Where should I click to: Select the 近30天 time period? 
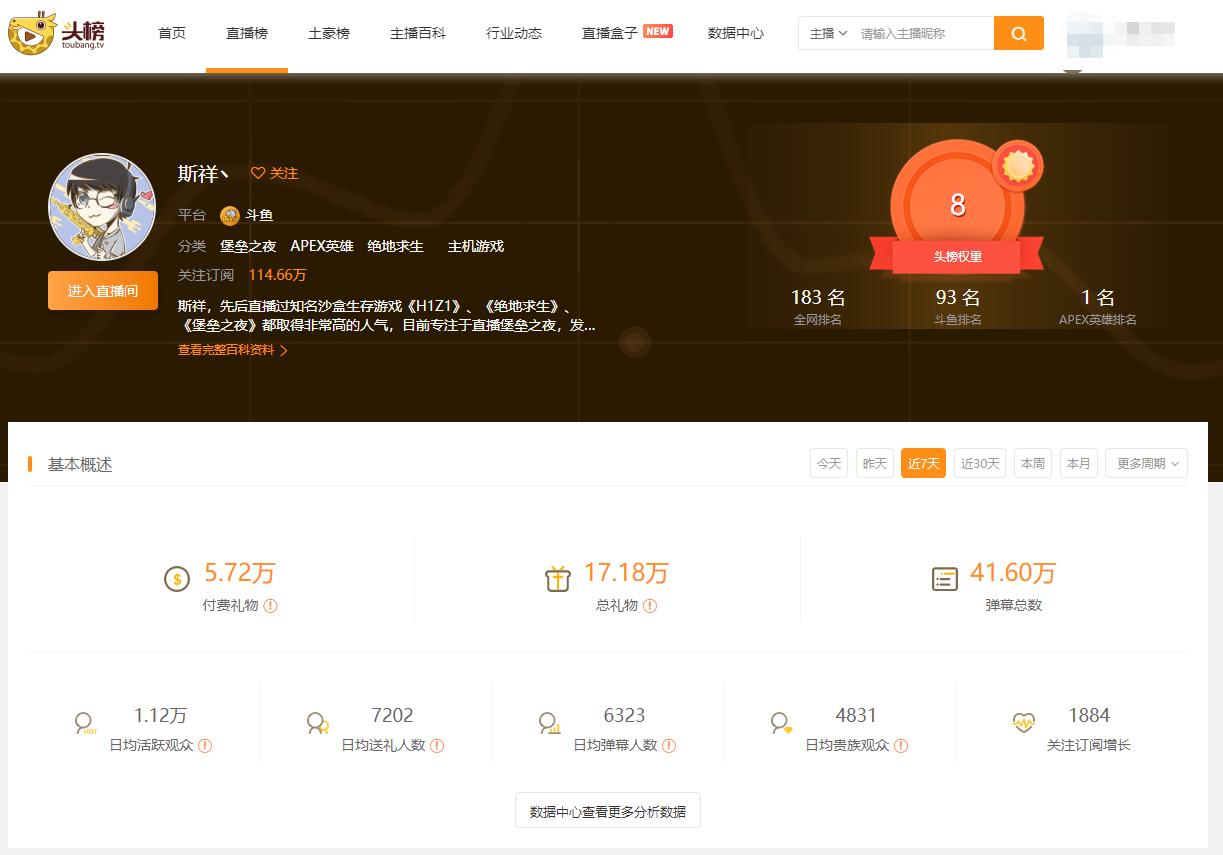[x=979, y=462]
